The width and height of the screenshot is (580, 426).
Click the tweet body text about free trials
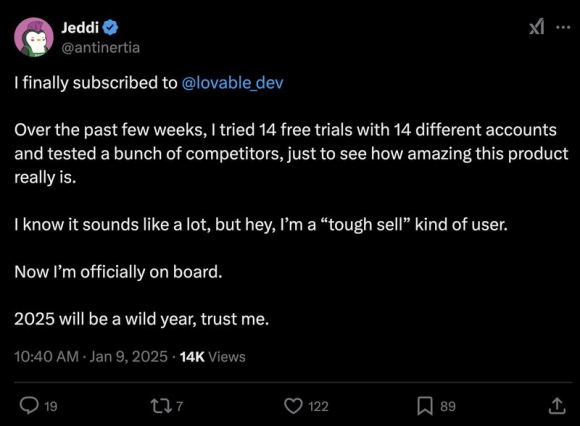click(291, 153)
